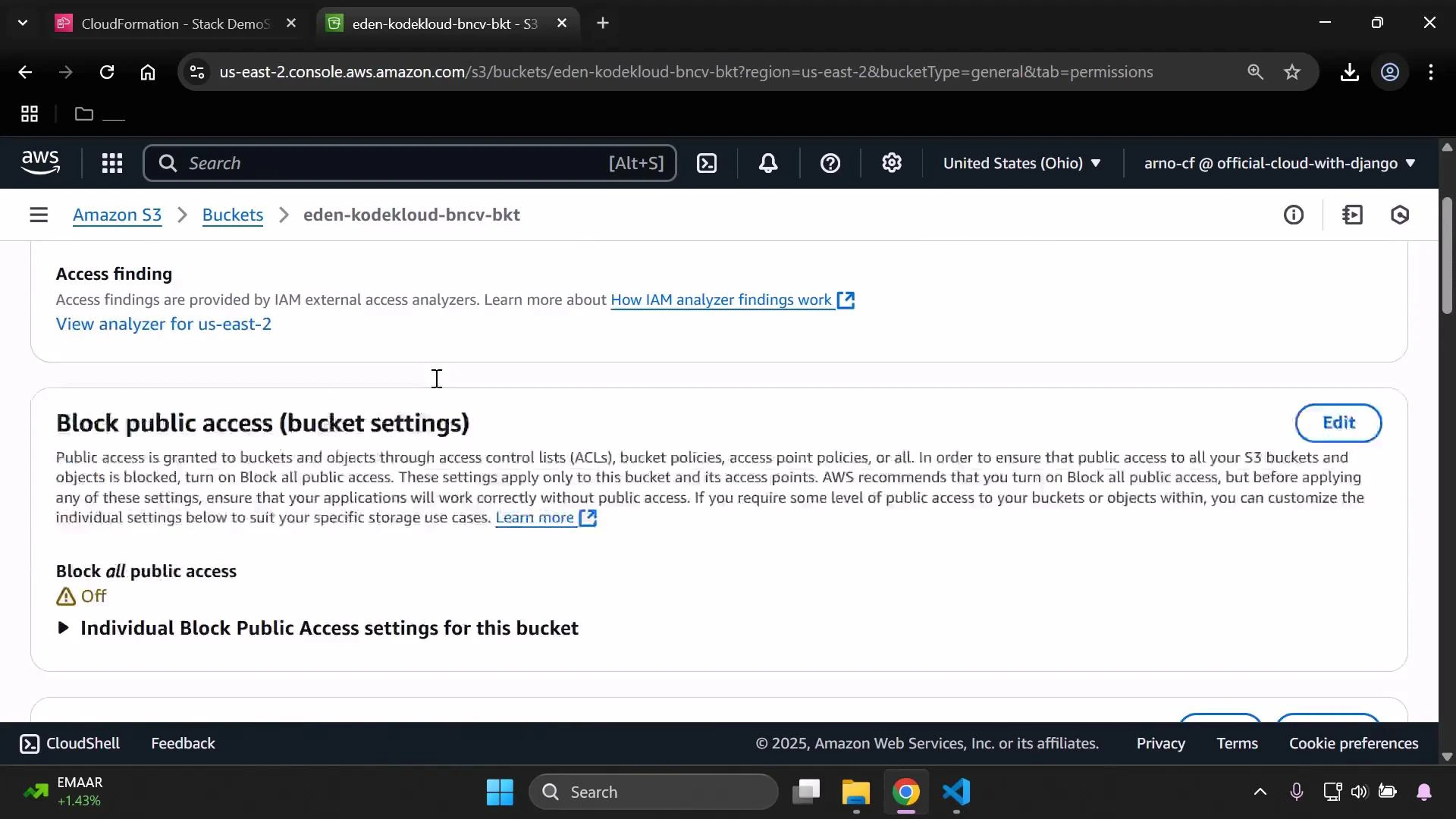
Task: Toggle the bookmark star in the address bar
Action: point(1292,72)
